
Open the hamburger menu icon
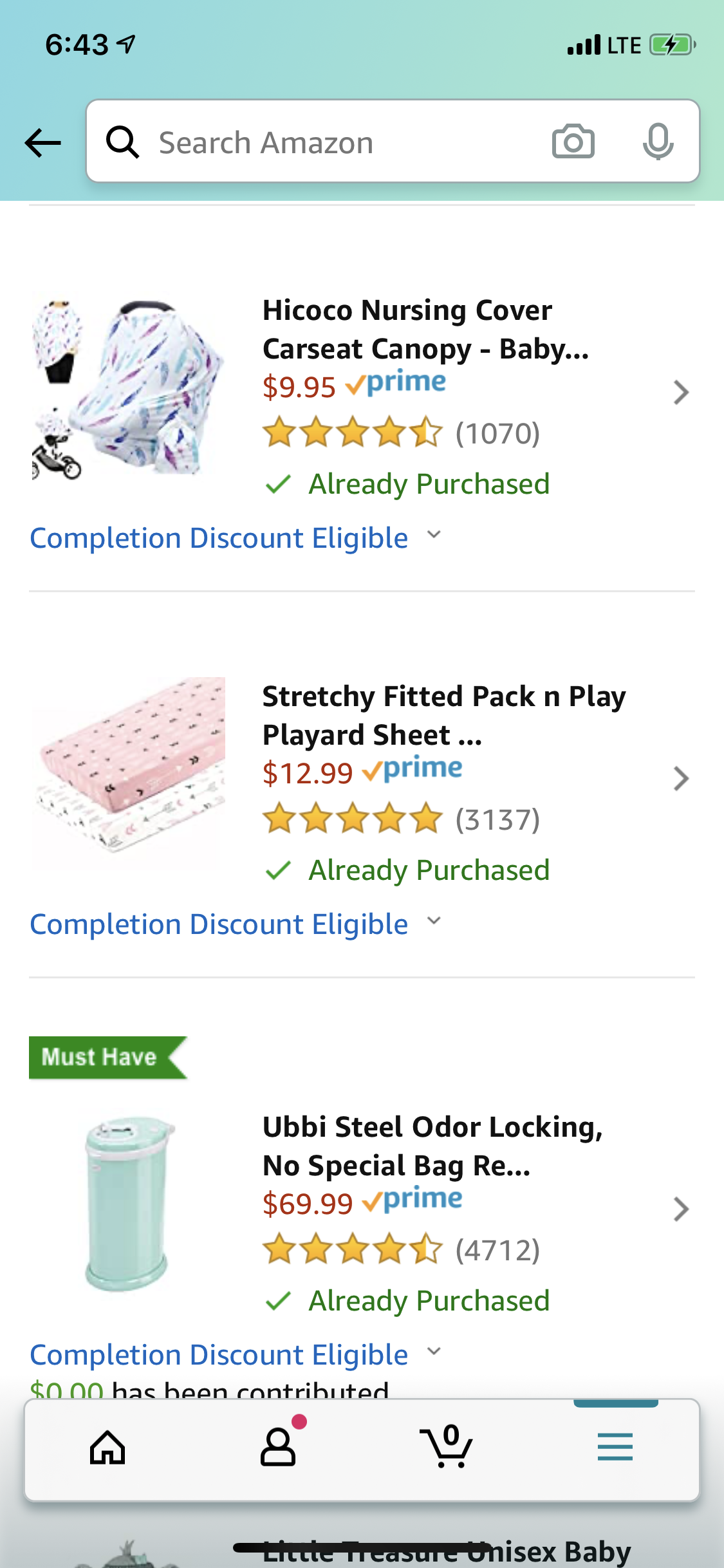[615, 1448]
